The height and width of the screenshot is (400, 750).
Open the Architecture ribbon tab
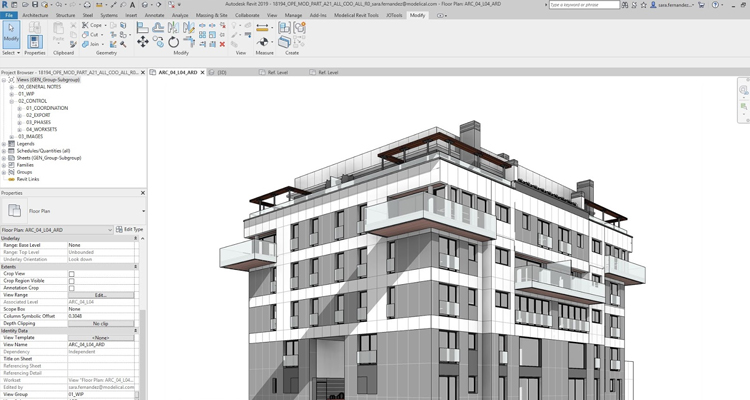coord(35,15)
